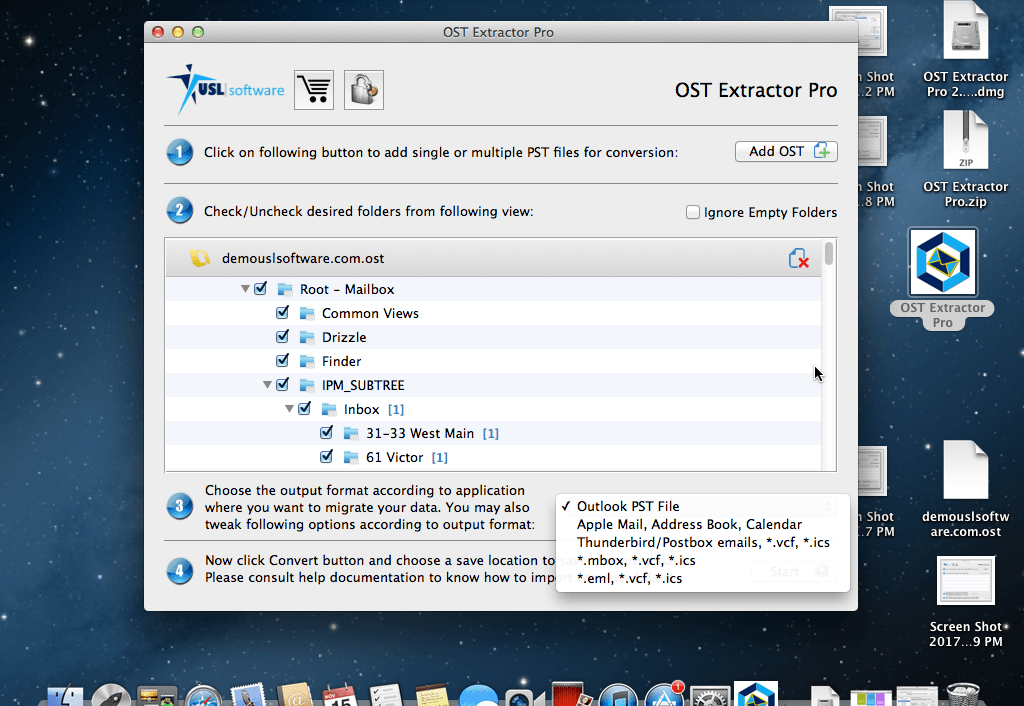Remove the loaded OST file via red delete icon
Image resolution: width=1024 pixels, height=706 pixels.
click(x=799, y=258)
